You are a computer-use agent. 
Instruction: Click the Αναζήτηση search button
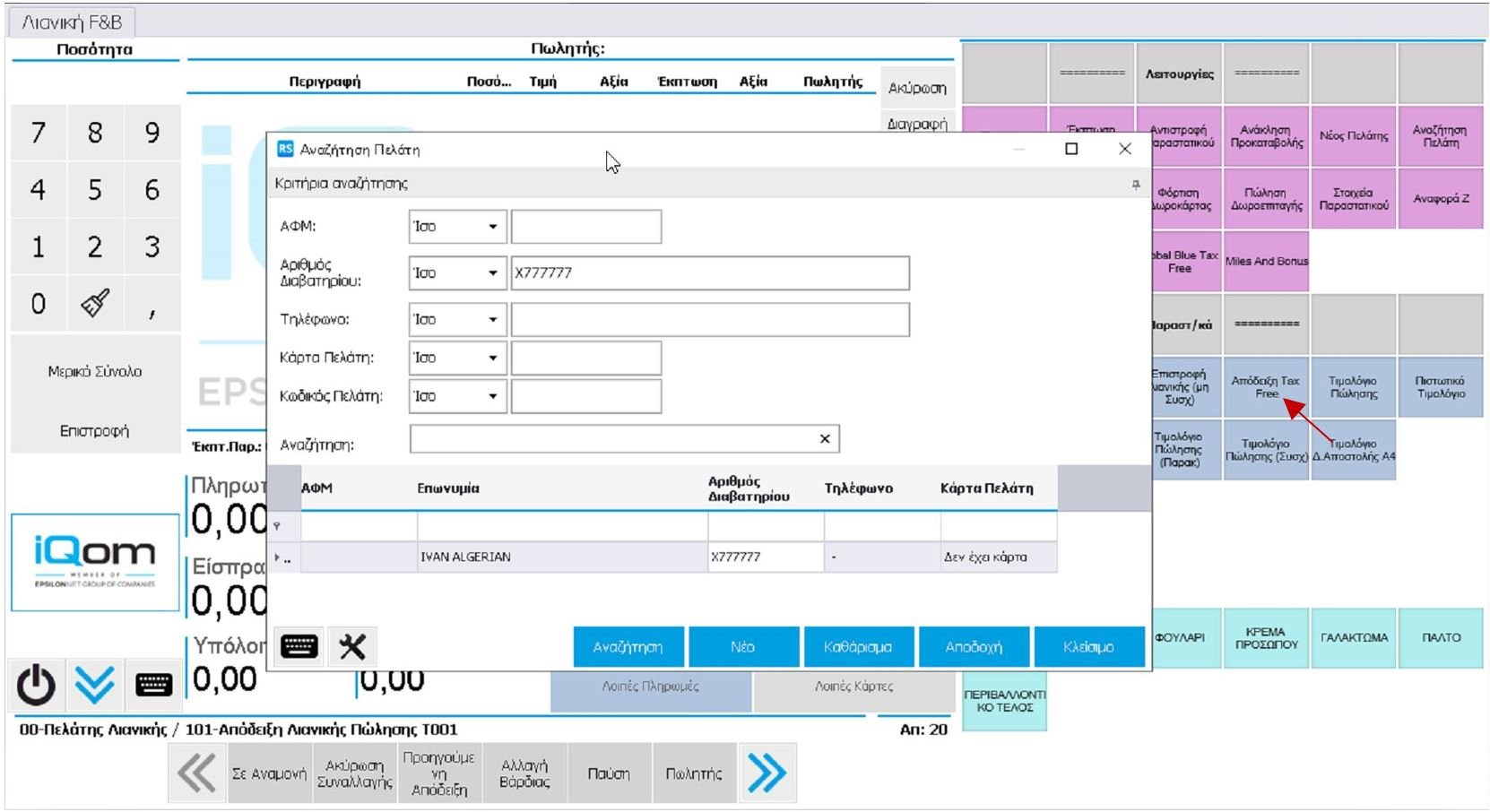coord(628,647)
